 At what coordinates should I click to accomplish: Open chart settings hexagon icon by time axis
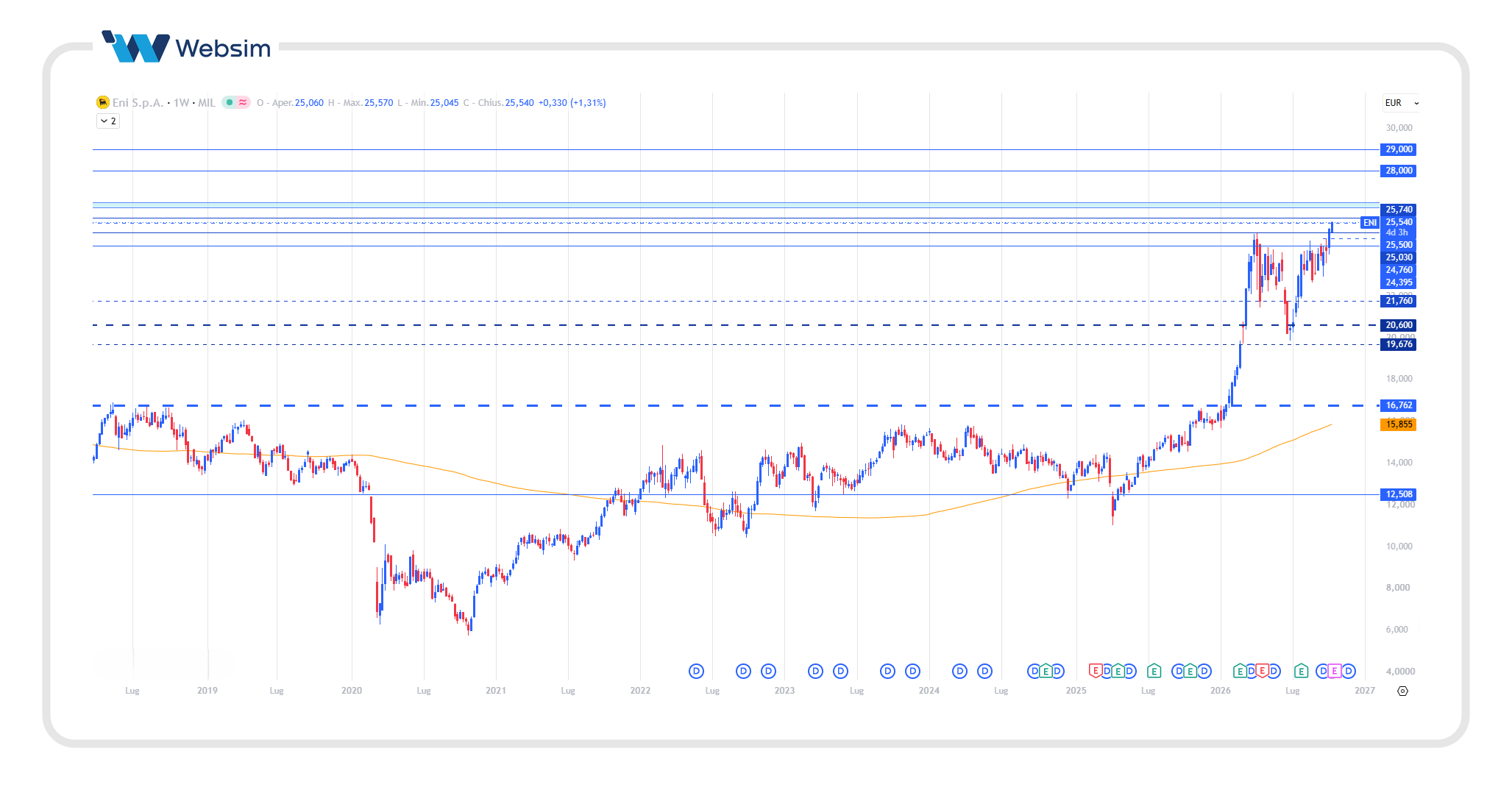coord(1402,691)
